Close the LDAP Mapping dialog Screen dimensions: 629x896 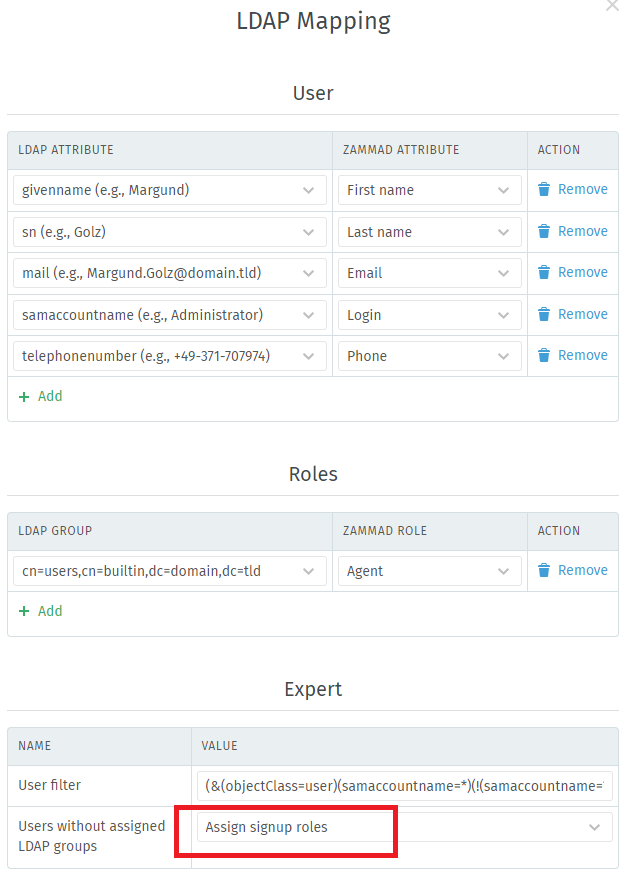point(611,6)
